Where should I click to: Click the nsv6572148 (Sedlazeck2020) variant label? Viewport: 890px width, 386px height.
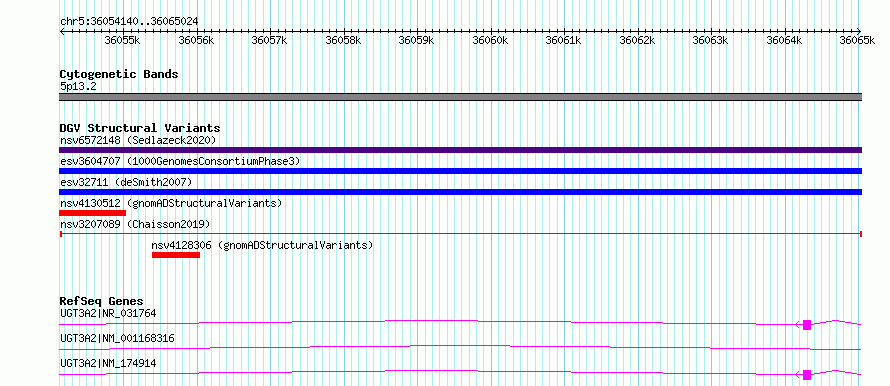138,140
